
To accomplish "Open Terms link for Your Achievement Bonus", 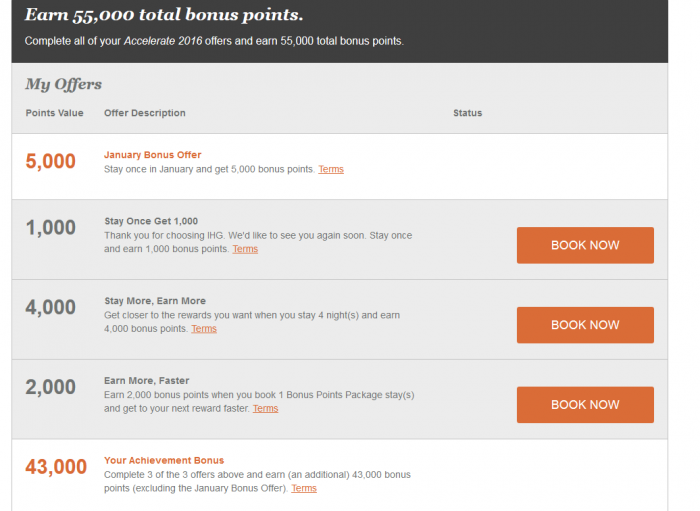I will 304,489.
